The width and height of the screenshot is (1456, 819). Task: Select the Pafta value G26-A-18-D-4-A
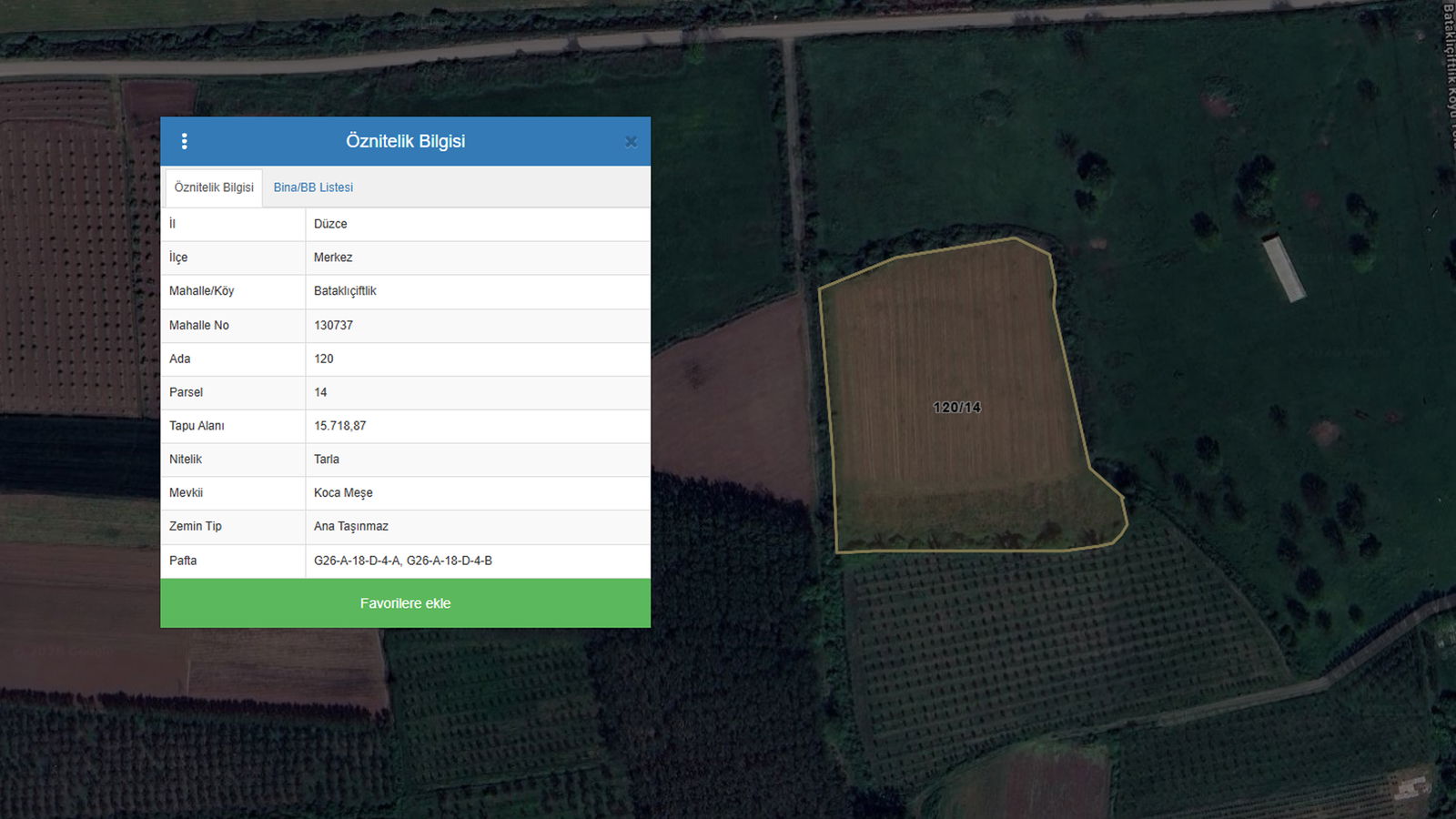(x=358, y=561)
